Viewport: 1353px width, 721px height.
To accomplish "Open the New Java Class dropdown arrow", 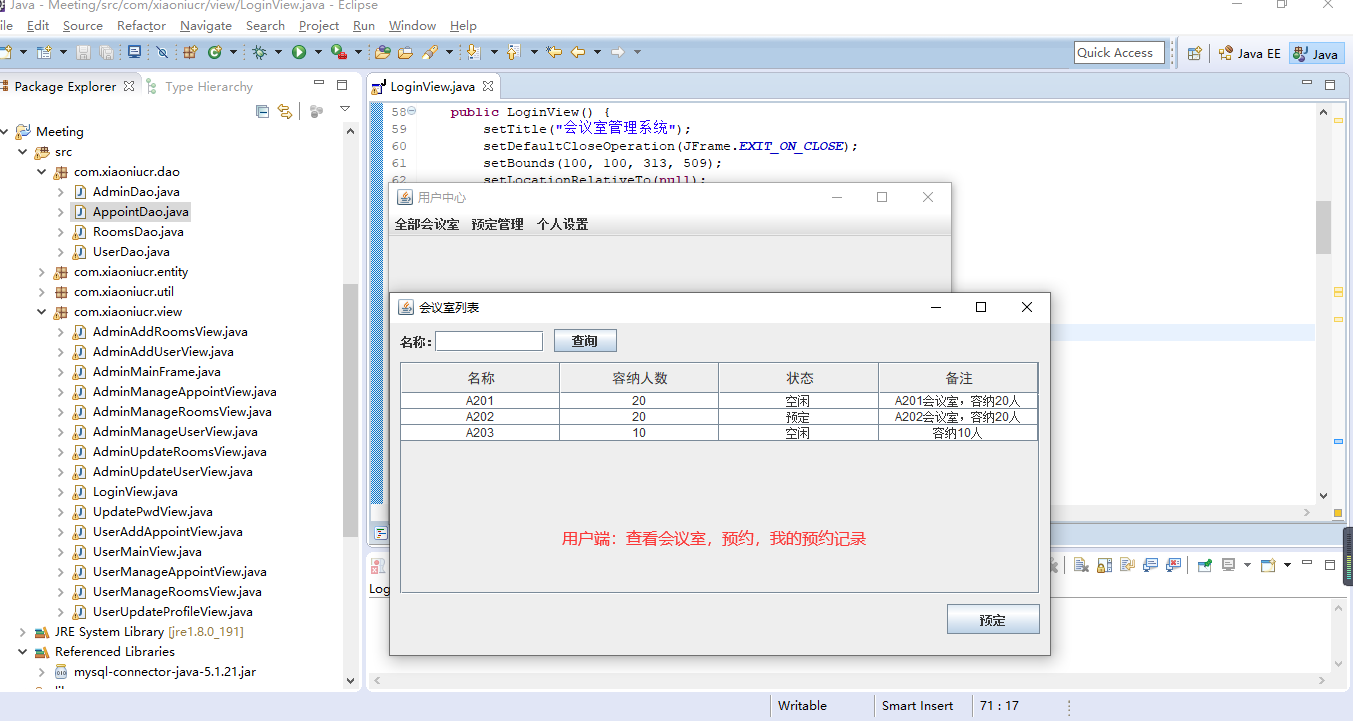I will (x=233, y=52).
